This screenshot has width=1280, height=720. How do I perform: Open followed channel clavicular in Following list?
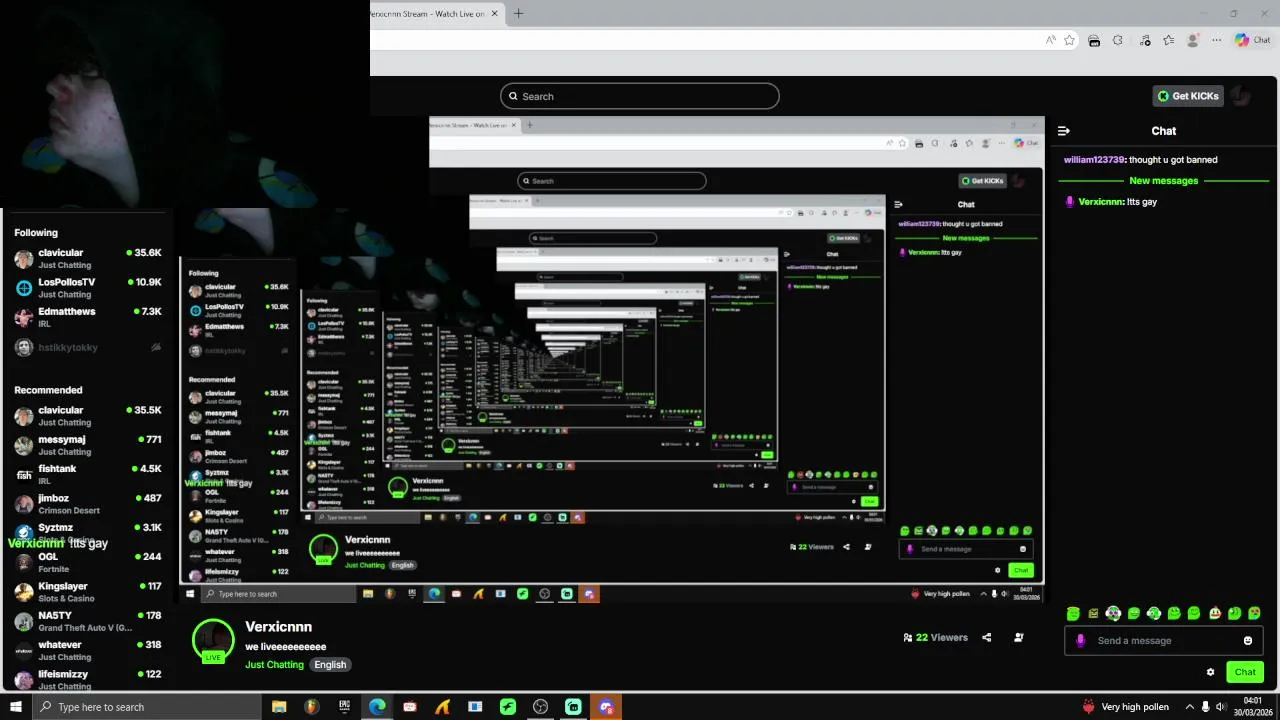pyautogui.click(x=88, y=258)
